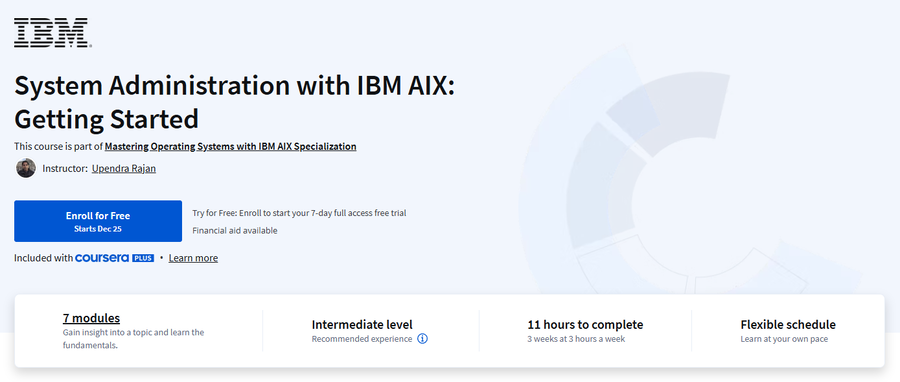Viewport: 900px width, 382px height.
Task: Open Mastering Operating Systems with IBM AIX Specialization
Action: click(x=230, y=146)
